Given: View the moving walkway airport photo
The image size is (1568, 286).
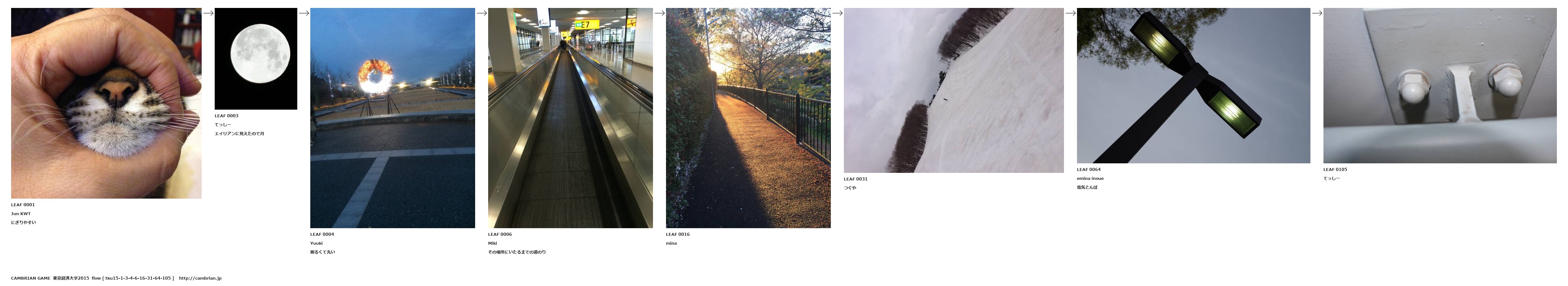Looking at the screenshot, I should click(570, 118).
